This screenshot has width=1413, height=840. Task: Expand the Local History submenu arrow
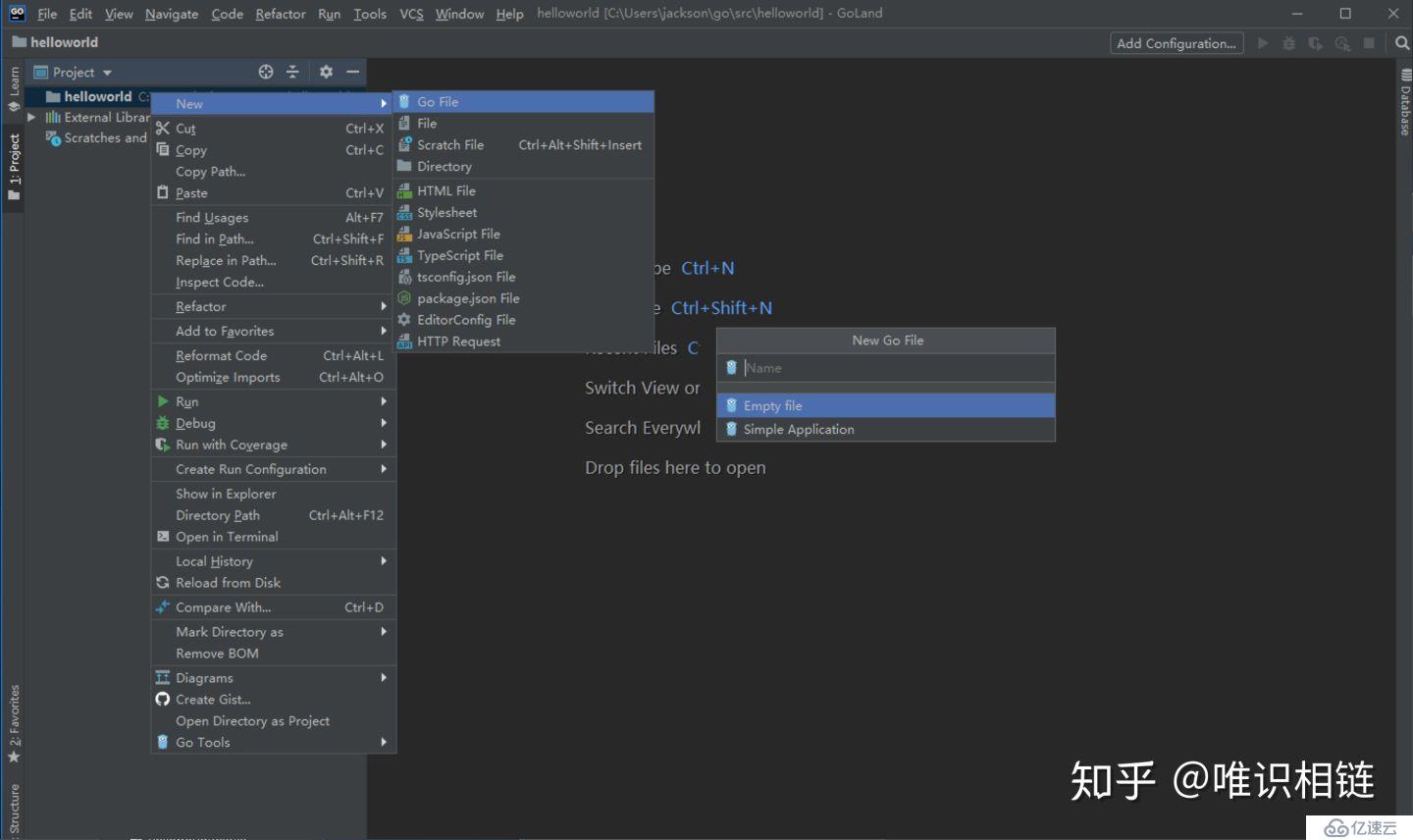[x=384, y=561]
